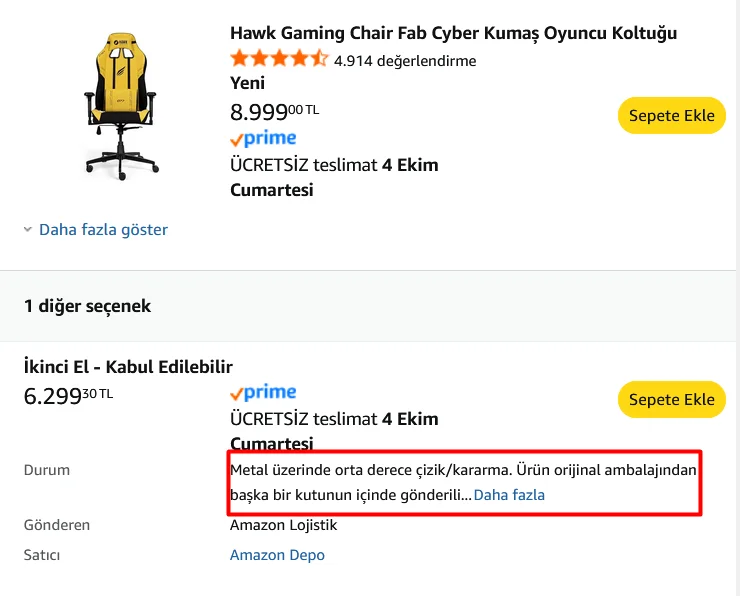Click the 6.299 TL used price
The width and height of the screenshot is (740, 596).
[x=68, y=396]
